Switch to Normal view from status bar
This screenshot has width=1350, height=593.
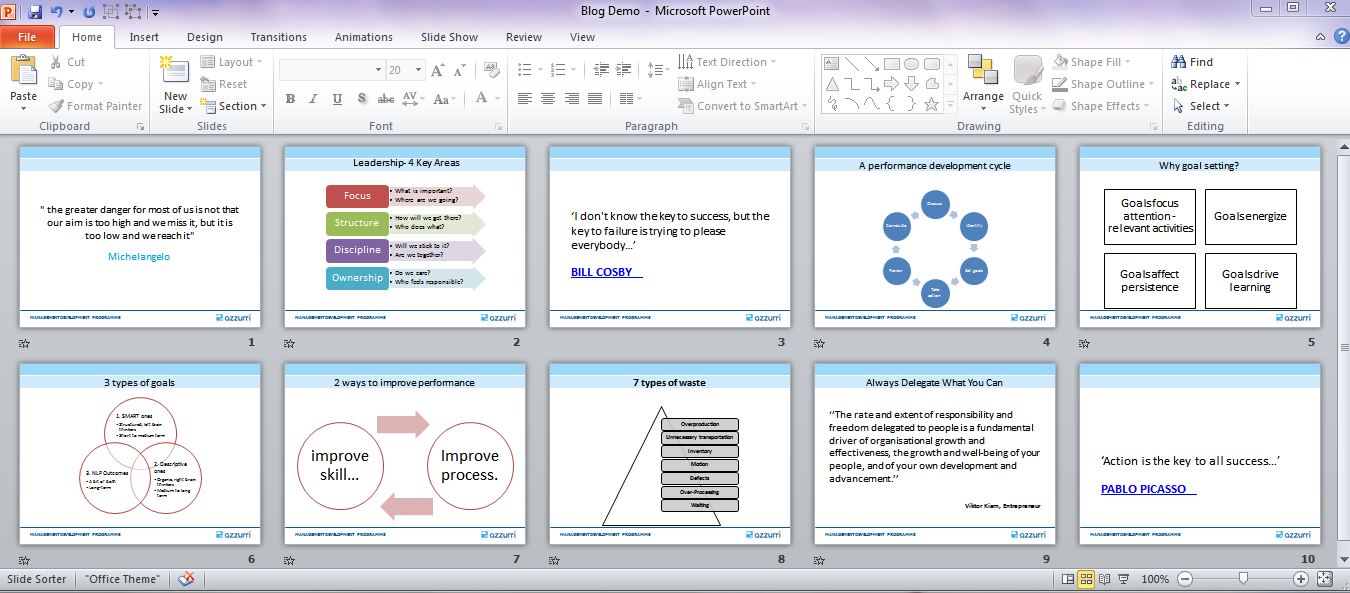(x=1068, y=579)
